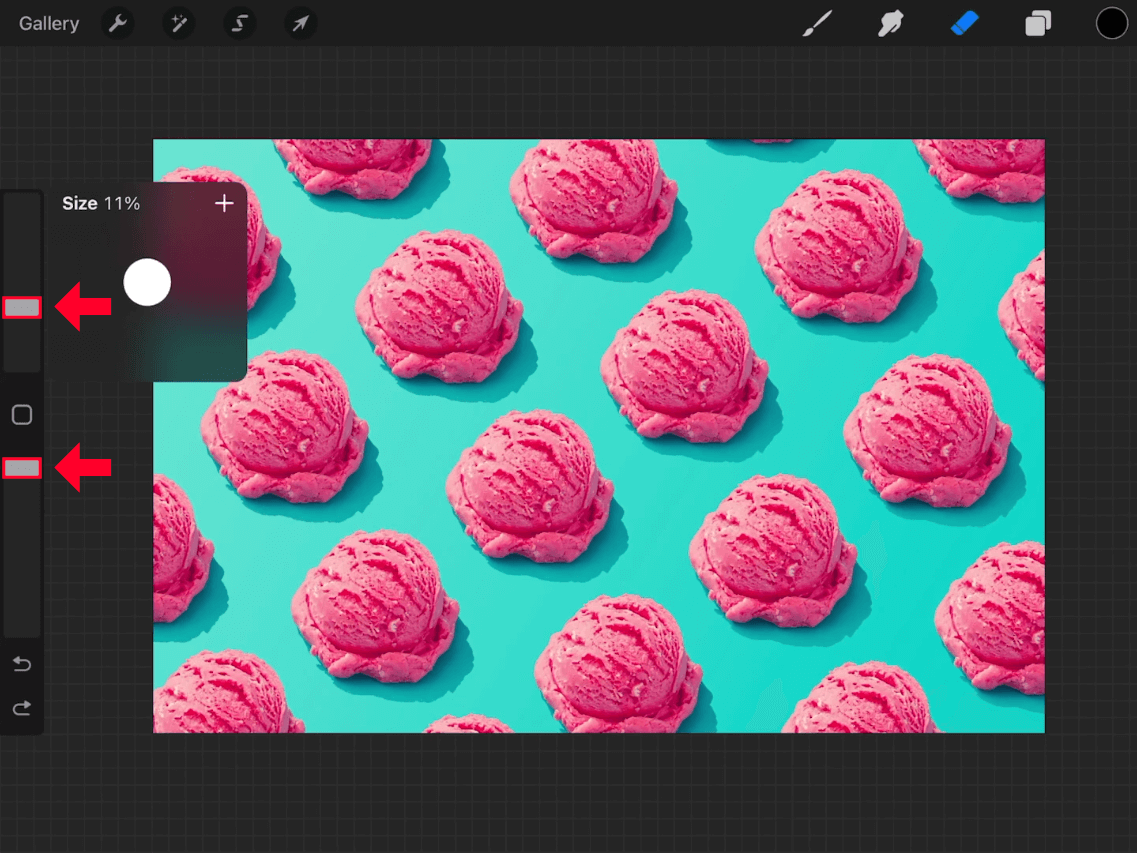Click the opacity slider handle

point(22,468)
